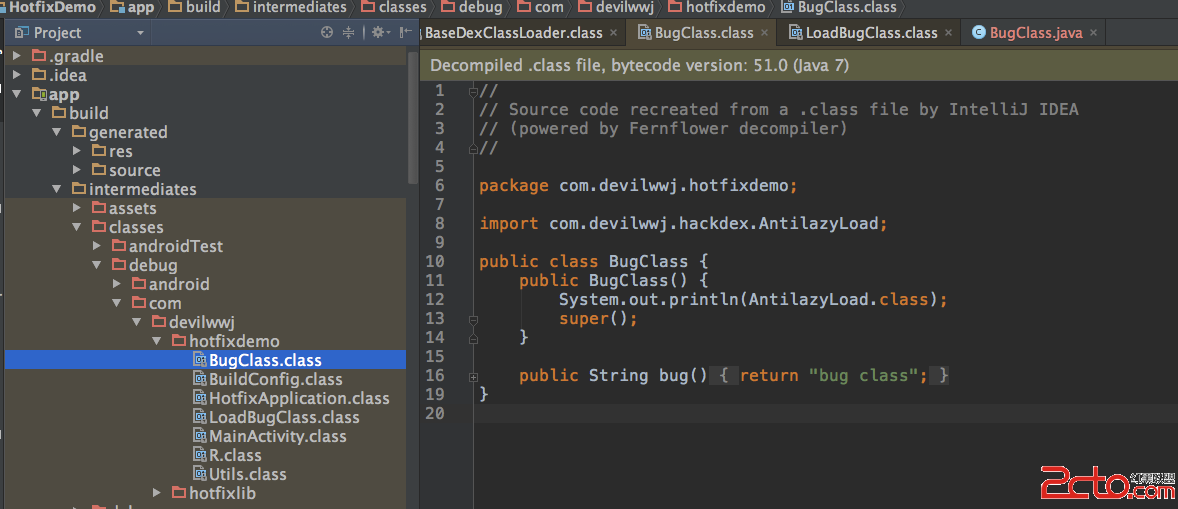Click the Scroll from Source target icon
Image resolution: width=1178 pixels, height=509 pixels.
coord(326,32)
